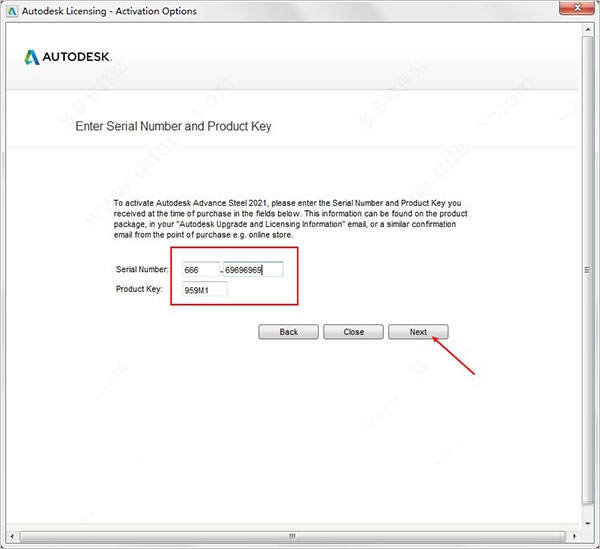Viewport: 600px width, 549px height.
Task: Click the Back button
Action: pos(288,332)
